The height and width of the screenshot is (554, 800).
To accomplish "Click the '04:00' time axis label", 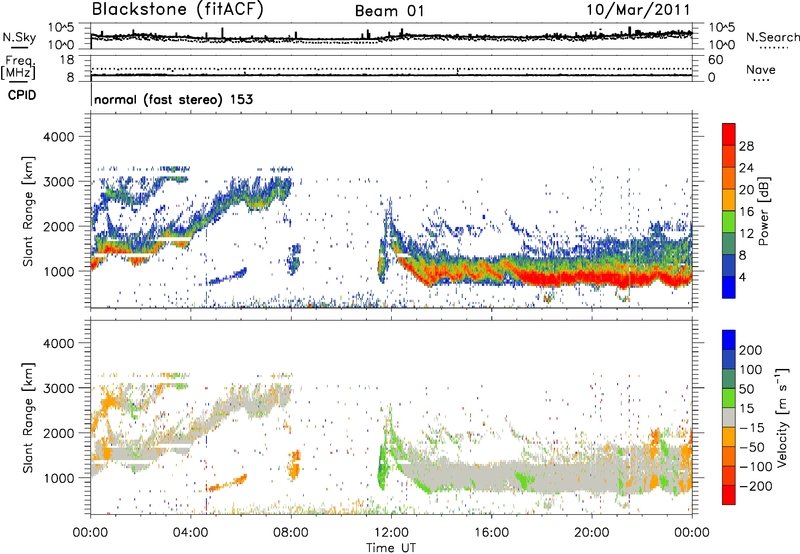I will click(191, 533).
